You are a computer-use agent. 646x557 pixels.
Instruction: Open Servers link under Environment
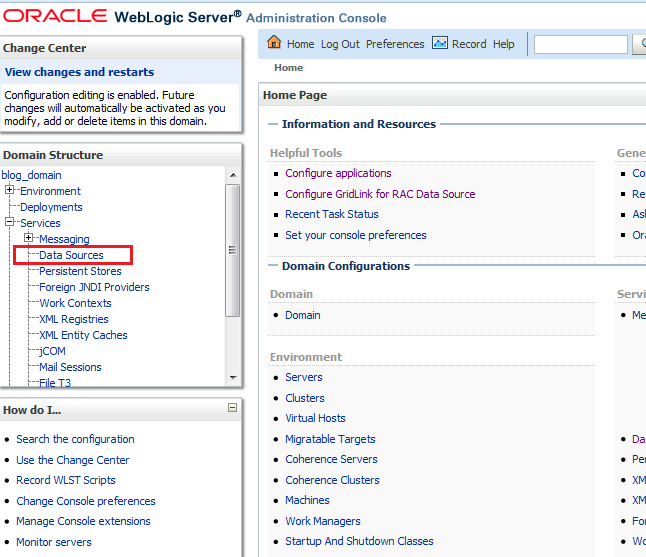click(304, 377)
